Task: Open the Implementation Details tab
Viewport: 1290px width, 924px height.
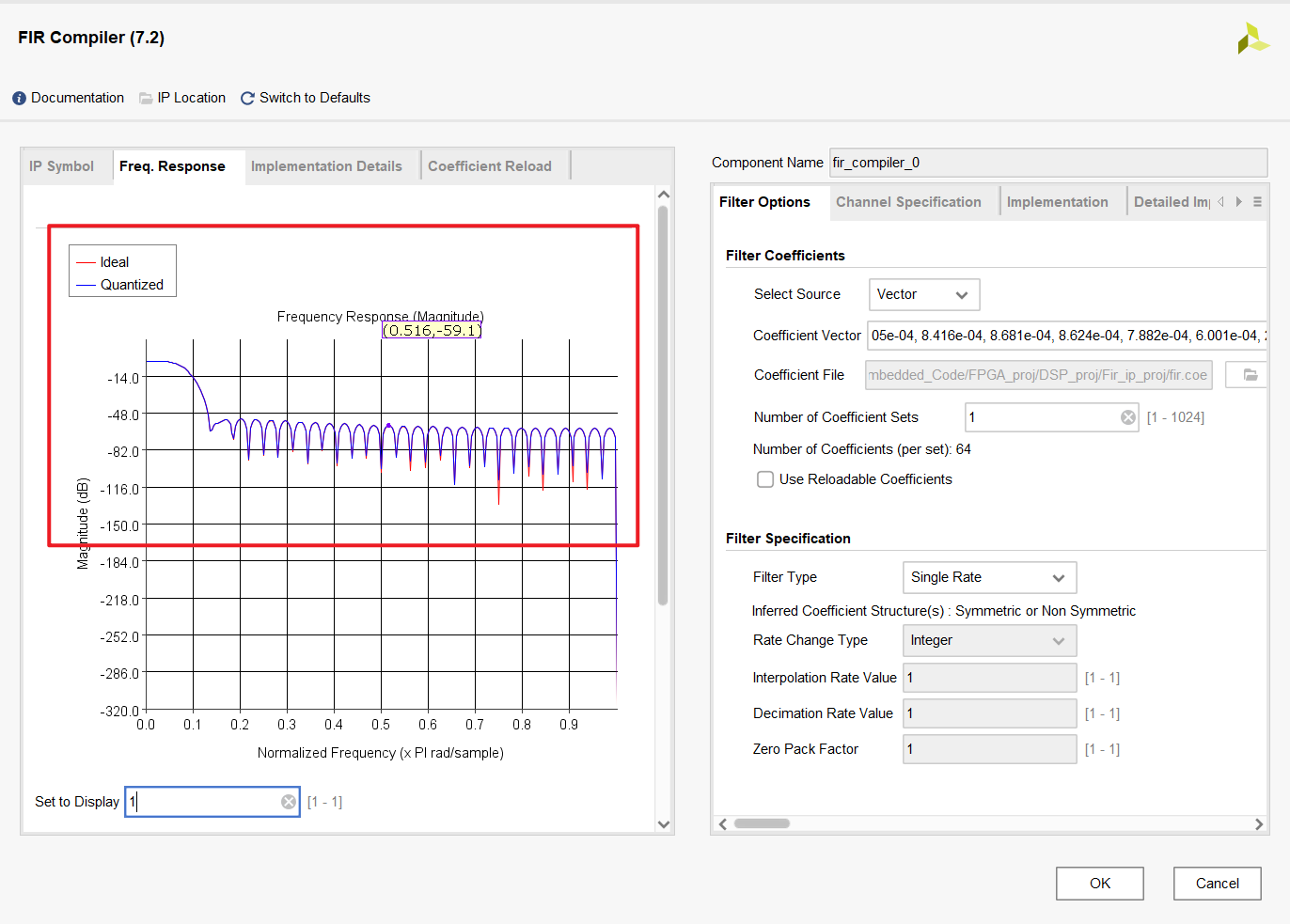Action: (x=326, y=166)
